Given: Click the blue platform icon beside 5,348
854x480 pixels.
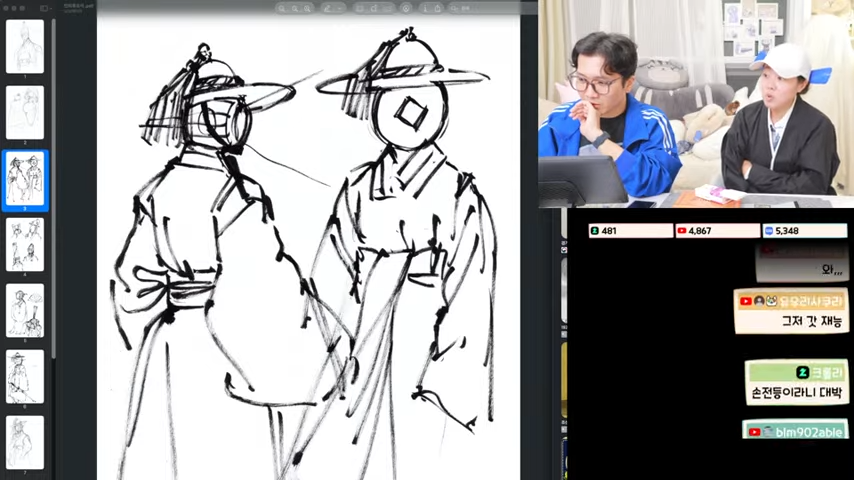Looking at the screenshot, I should [768, 231].
